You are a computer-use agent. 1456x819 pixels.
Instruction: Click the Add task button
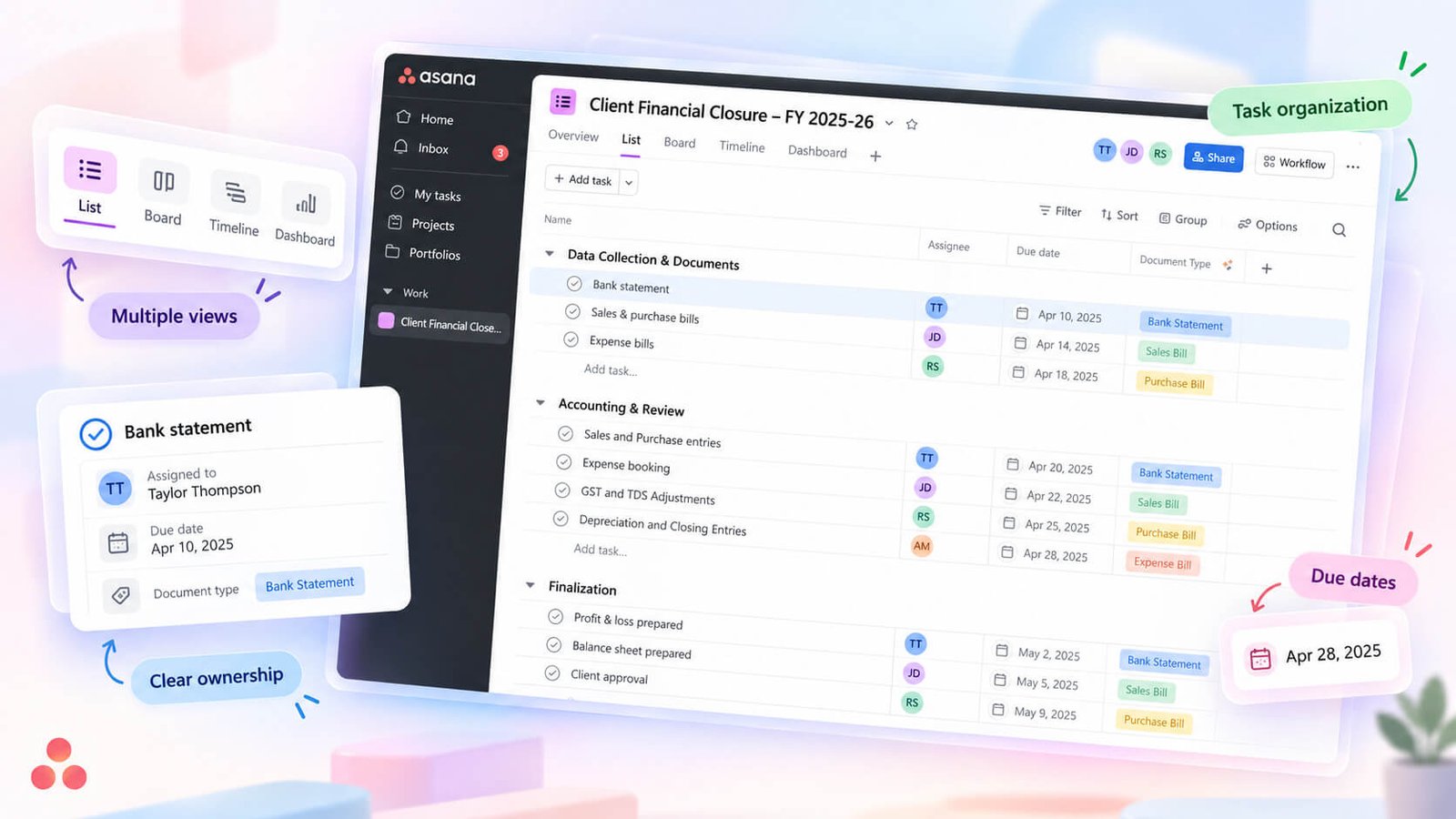[x=582, y=179]
